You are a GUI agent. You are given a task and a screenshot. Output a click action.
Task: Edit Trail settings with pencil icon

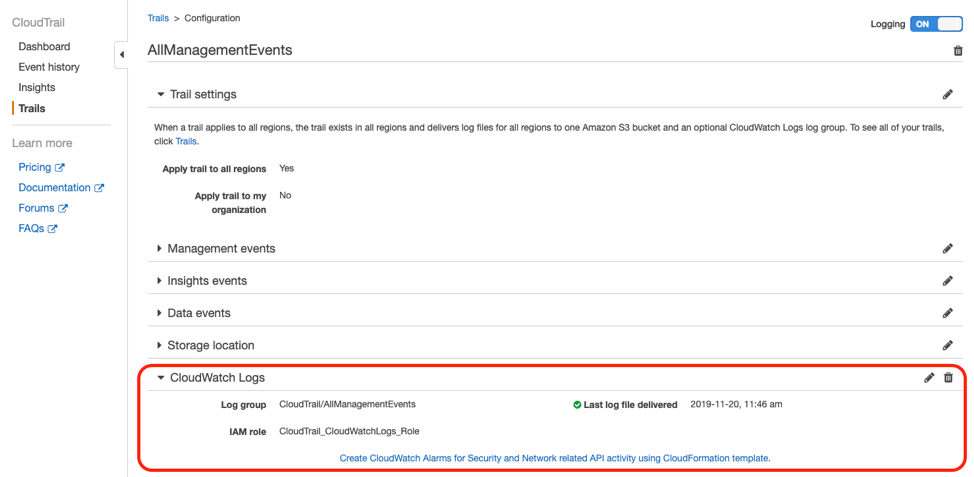coord(947,94)
